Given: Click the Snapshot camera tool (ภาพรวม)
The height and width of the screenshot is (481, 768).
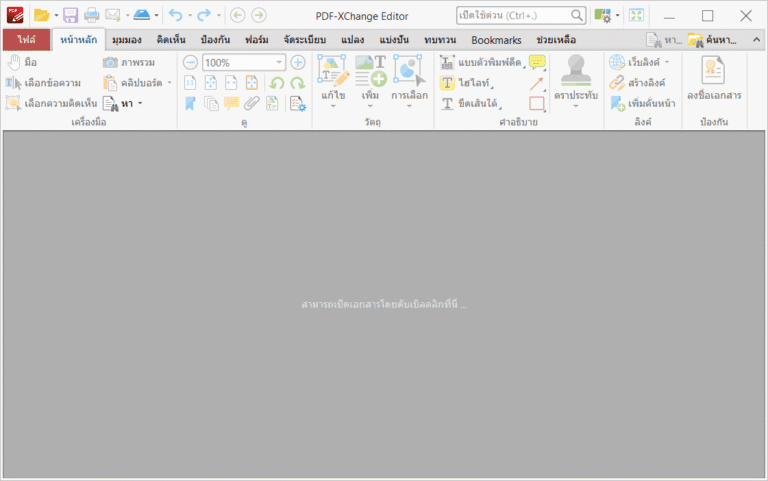Looking at the screenshot, I should 129,62.
